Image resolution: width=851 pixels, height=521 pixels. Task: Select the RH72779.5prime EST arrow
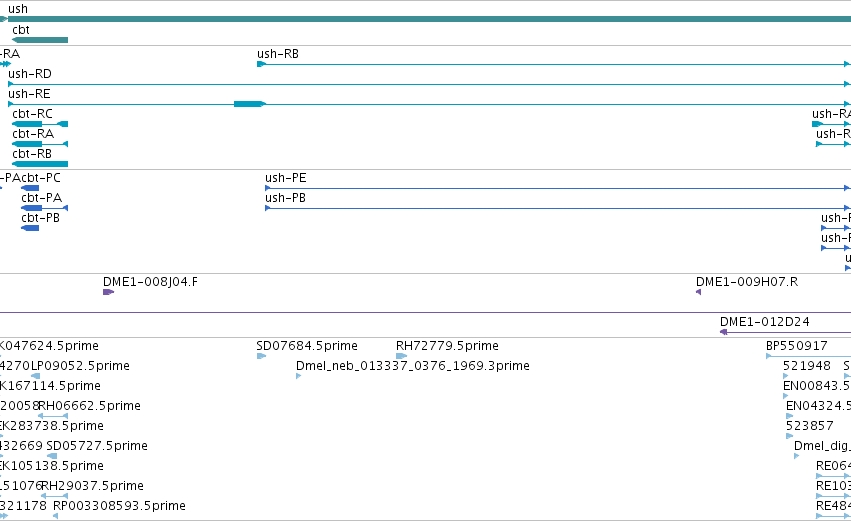point(402,356)
